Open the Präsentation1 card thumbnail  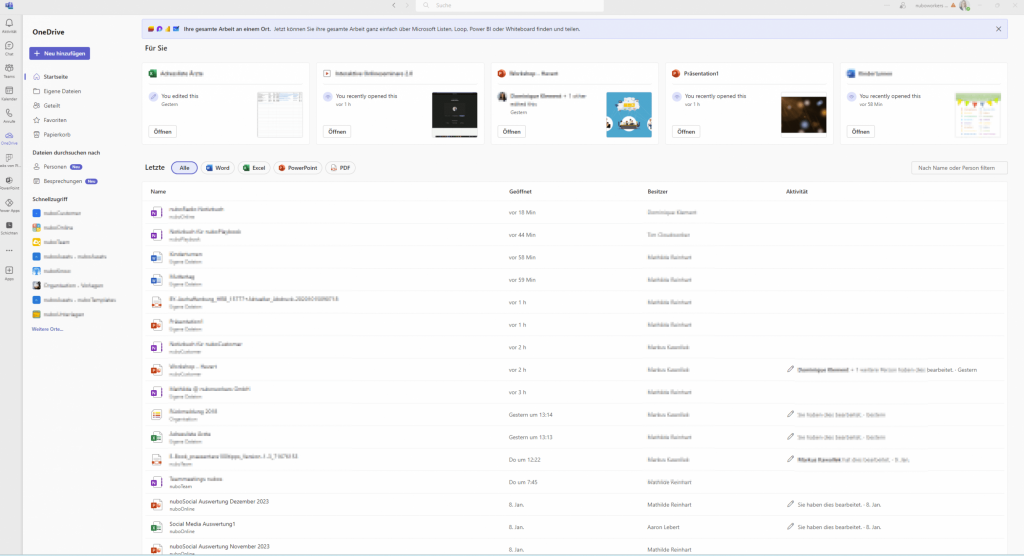803,114
